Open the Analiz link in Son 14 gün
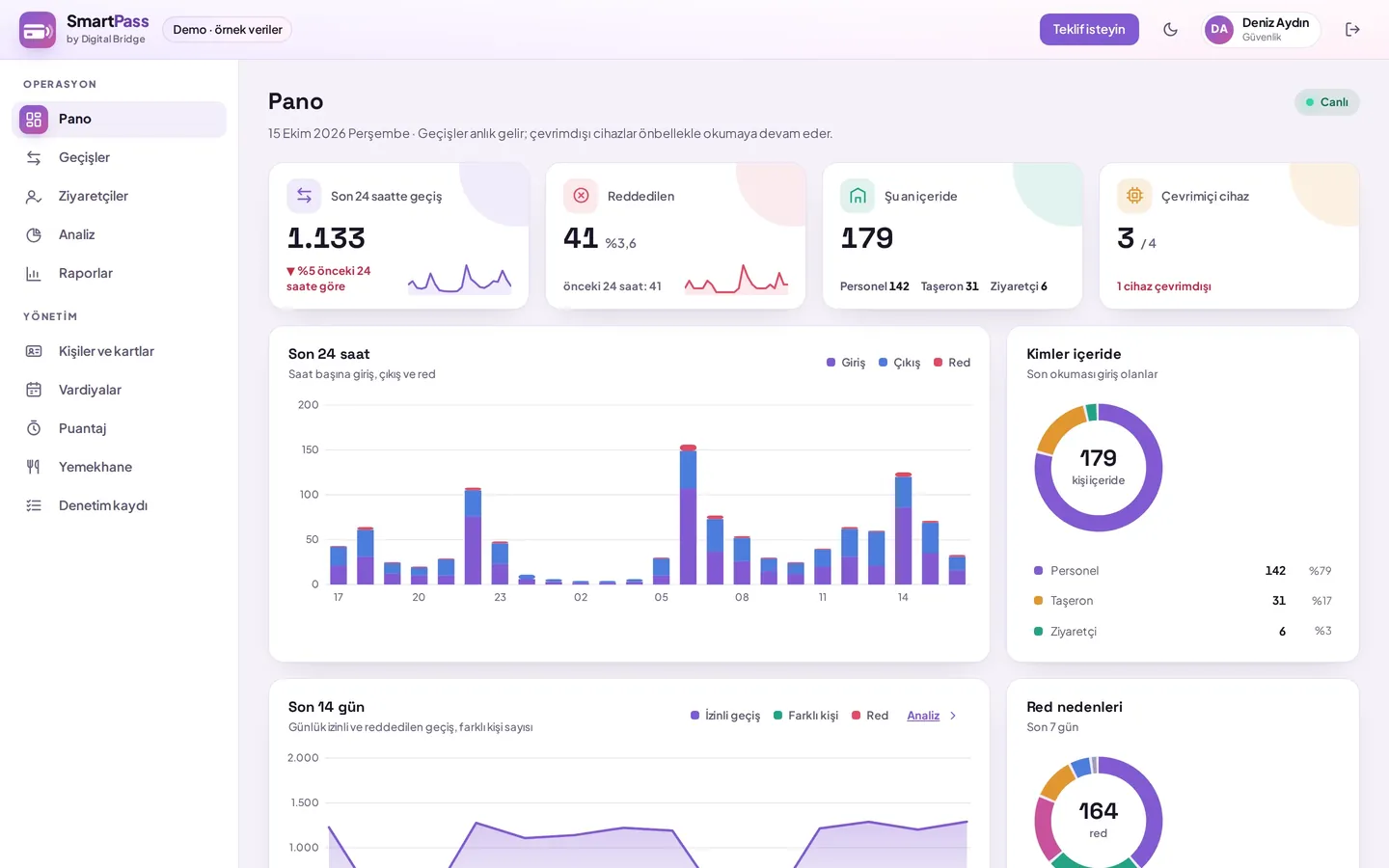Viewport: 1389px width, 868px height. tap(923, 716)
